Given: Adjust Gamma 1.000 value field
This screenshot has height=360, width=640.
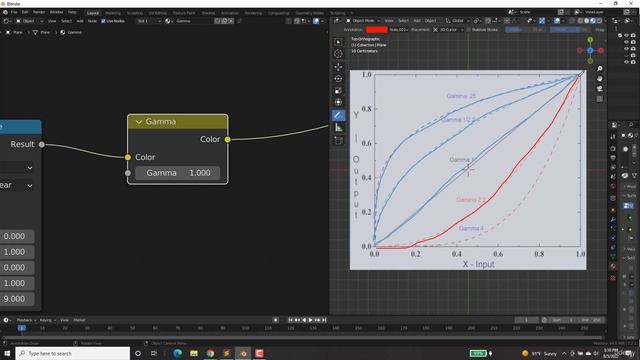Looking at the screenshot, I should [x=178, y=173].
